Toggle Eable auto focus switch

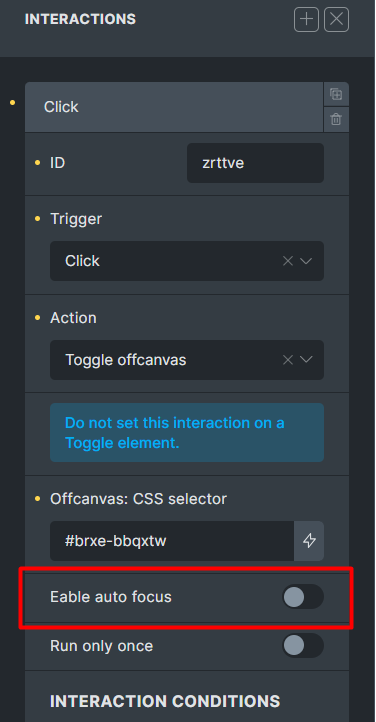coord(303,597)
